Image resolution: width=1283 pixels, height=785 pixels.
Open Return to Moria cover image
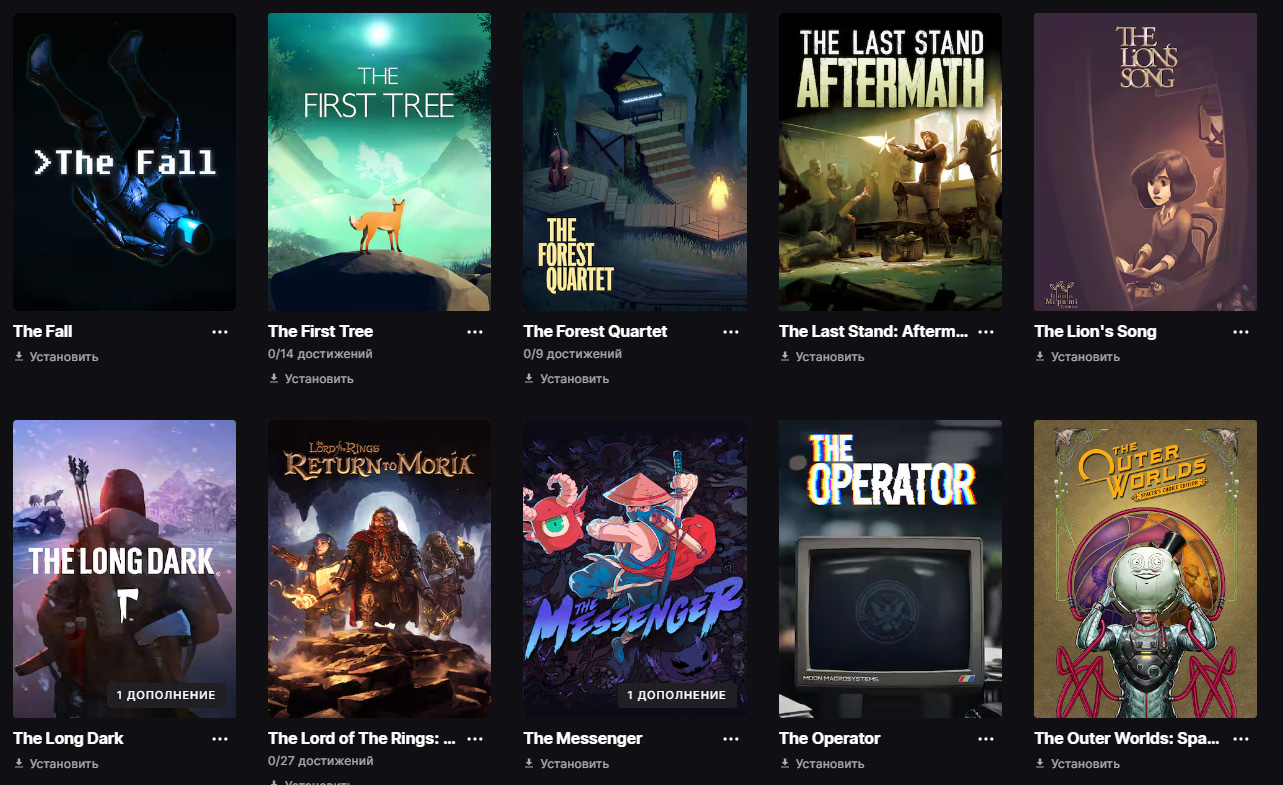379,569
